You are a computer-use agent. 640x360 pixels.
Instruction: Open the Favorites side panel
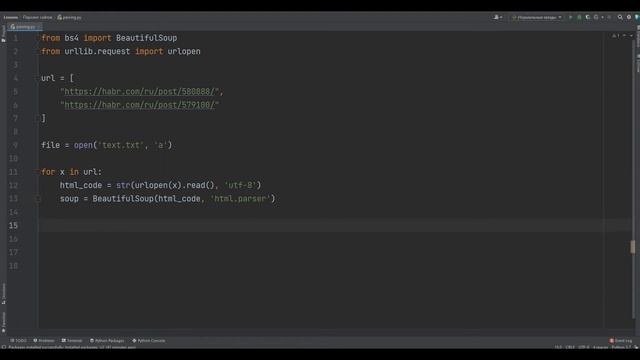coord(4,322)
